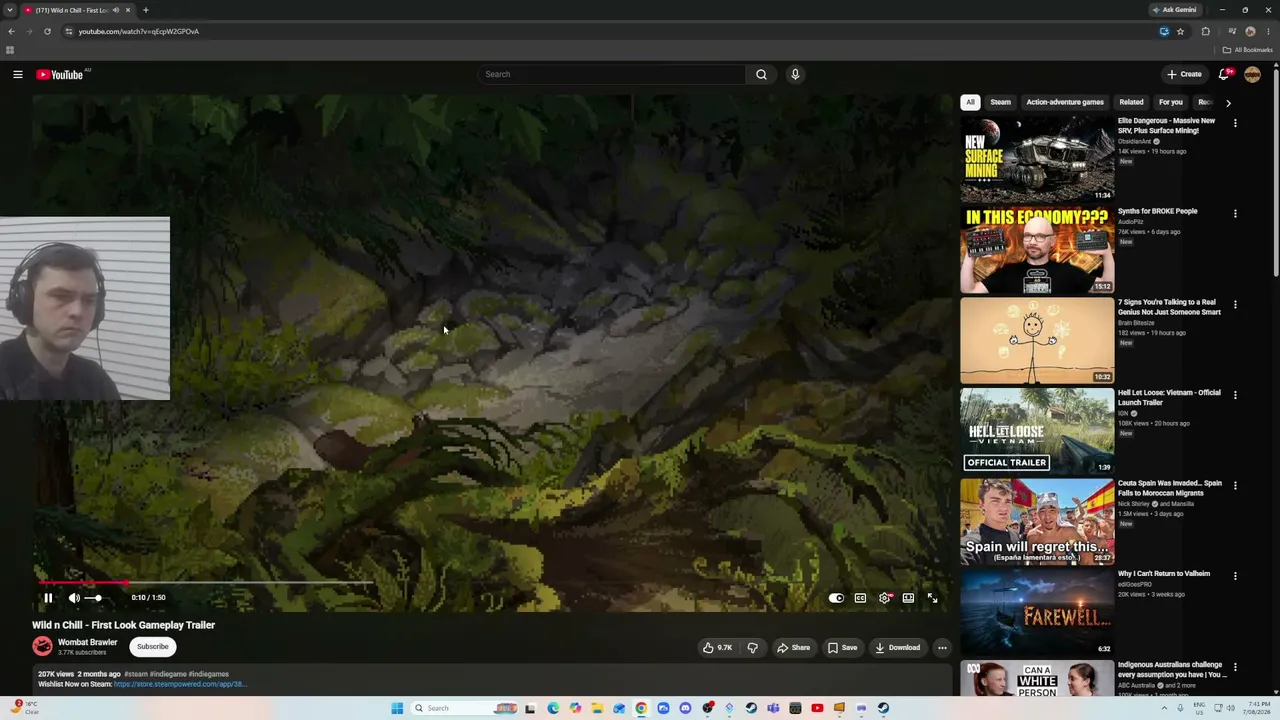Subscribe to Wombat Brawler
This screenshot has height=720, width=1280.
153,647
